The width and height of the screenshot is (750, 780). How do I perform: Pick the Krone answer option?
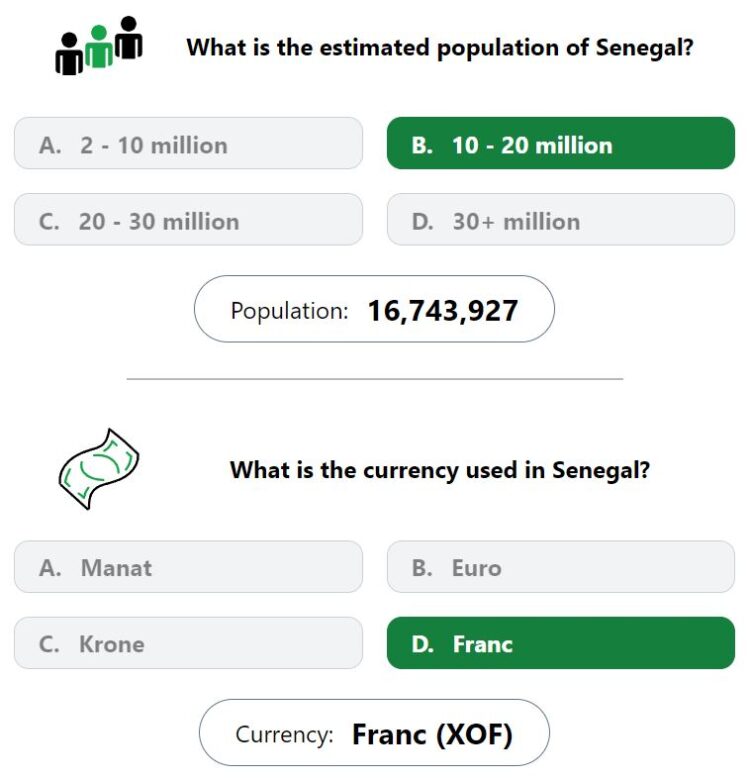[188, 643]
